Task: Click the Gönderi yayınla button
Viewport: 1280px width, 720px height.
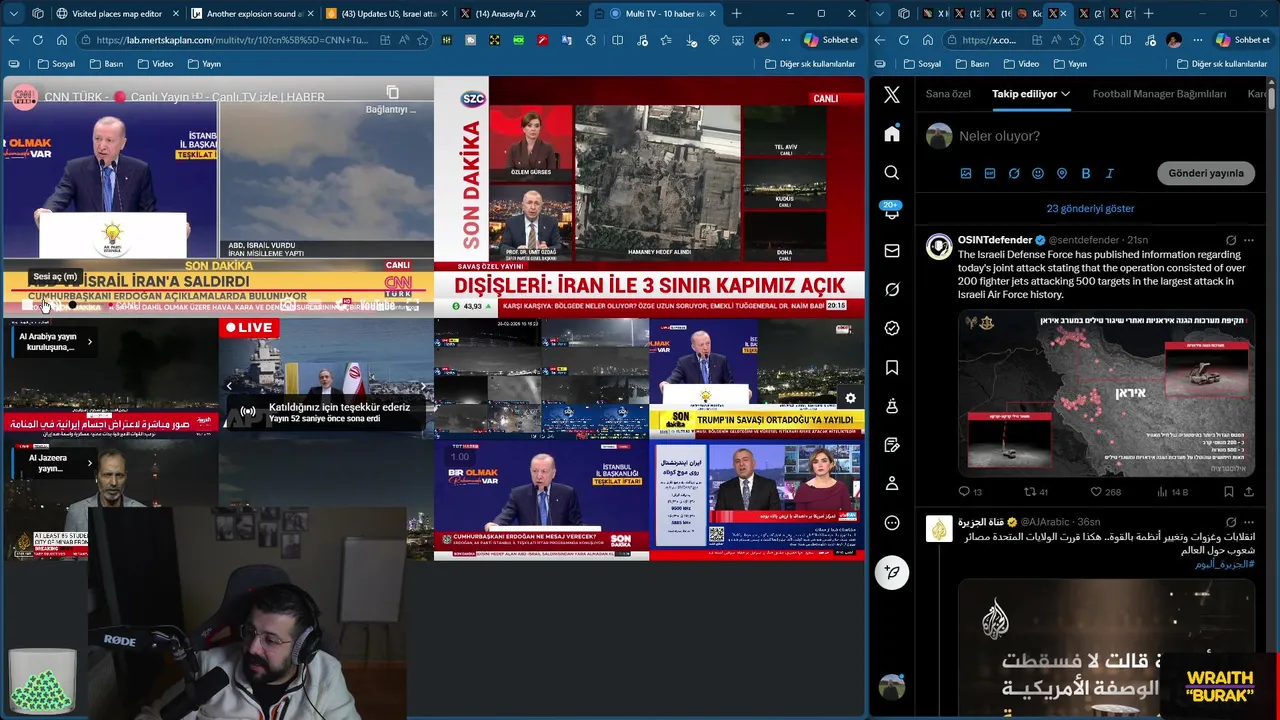Action: [1206, 173]
